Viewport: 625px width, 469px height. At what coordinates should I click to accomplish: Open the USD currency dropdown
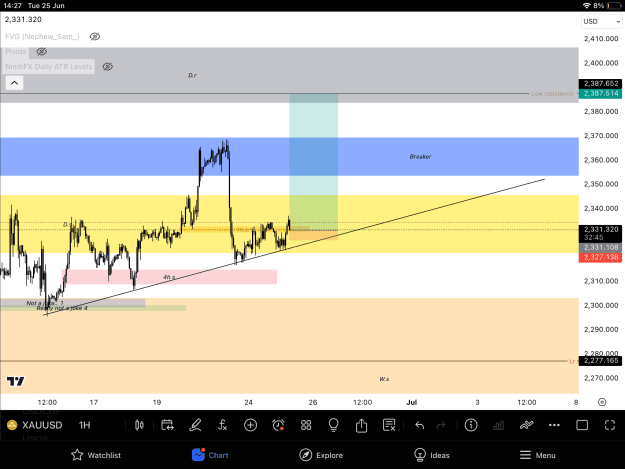[601, 22]
